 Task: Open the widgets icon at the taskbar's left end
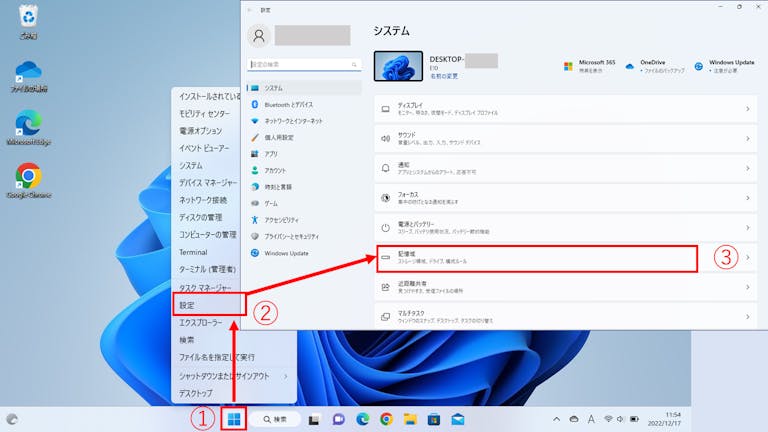12,419
